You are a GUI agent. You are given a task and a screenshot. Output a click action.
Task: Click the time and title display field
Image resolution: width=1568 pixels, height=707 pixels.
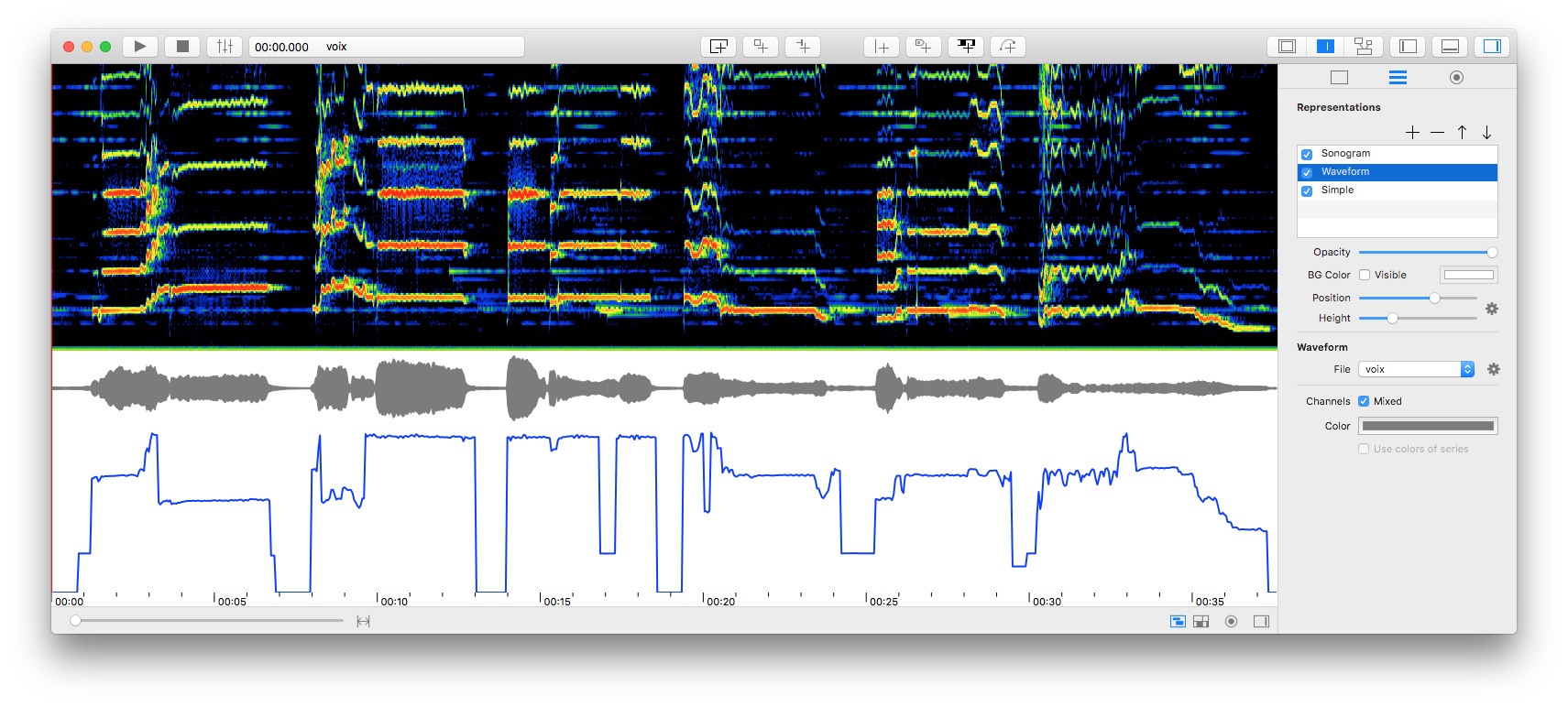tap(387, 47)
